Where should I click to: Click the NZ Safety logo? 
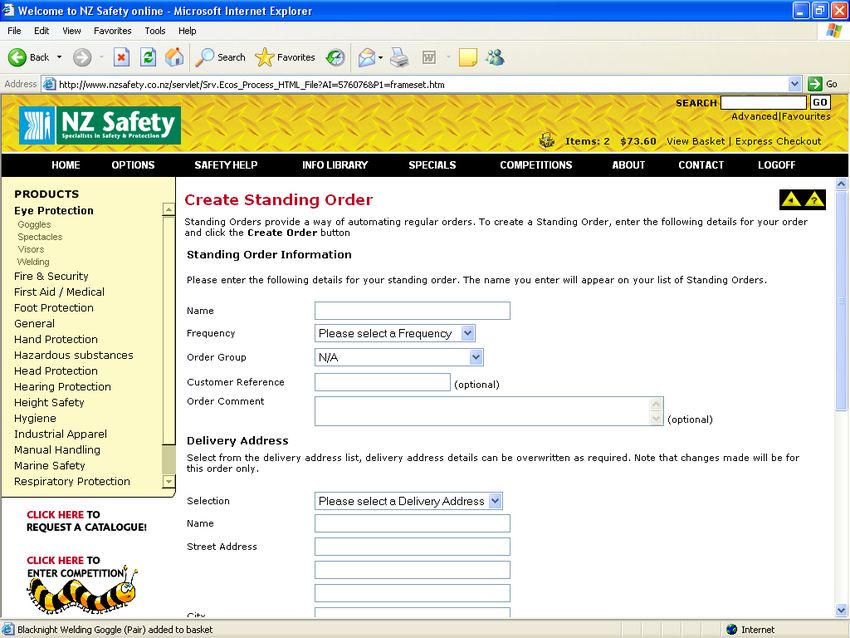coord(100,125)
